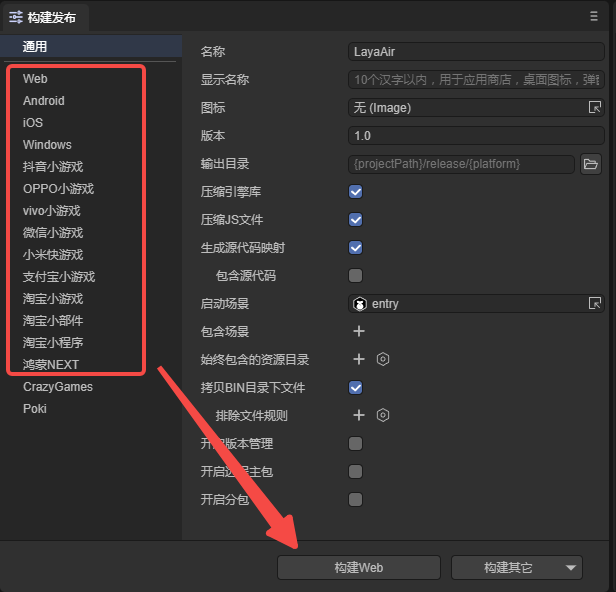This screenshot has height=592, width=616.
Task: Select CrazyGames platform
Action: coord(58,387)
